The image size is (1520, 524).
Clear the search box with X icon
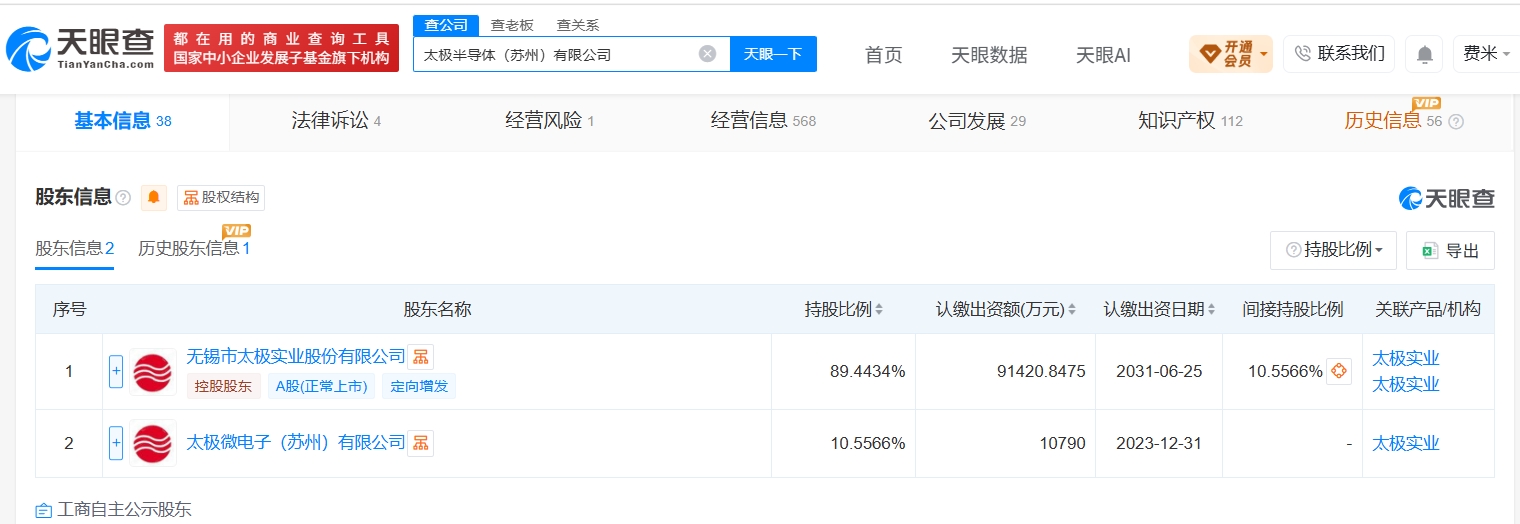707,54
